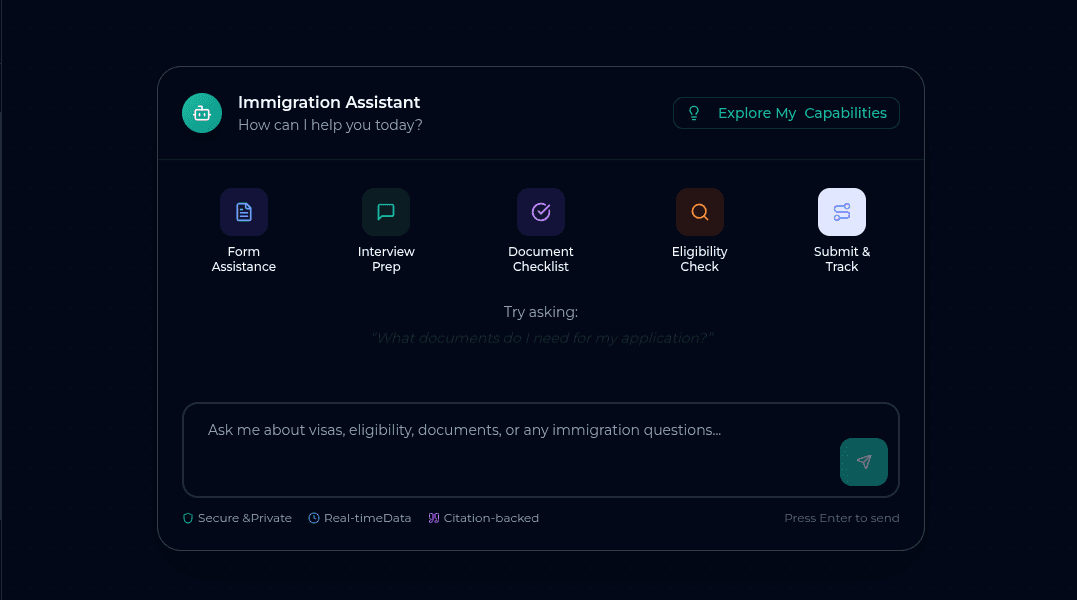This screenshot has width=1077, height=600.
Task: Click the Explore My Capabilities button
Action: pyautogui.click(x=786, y=113)
